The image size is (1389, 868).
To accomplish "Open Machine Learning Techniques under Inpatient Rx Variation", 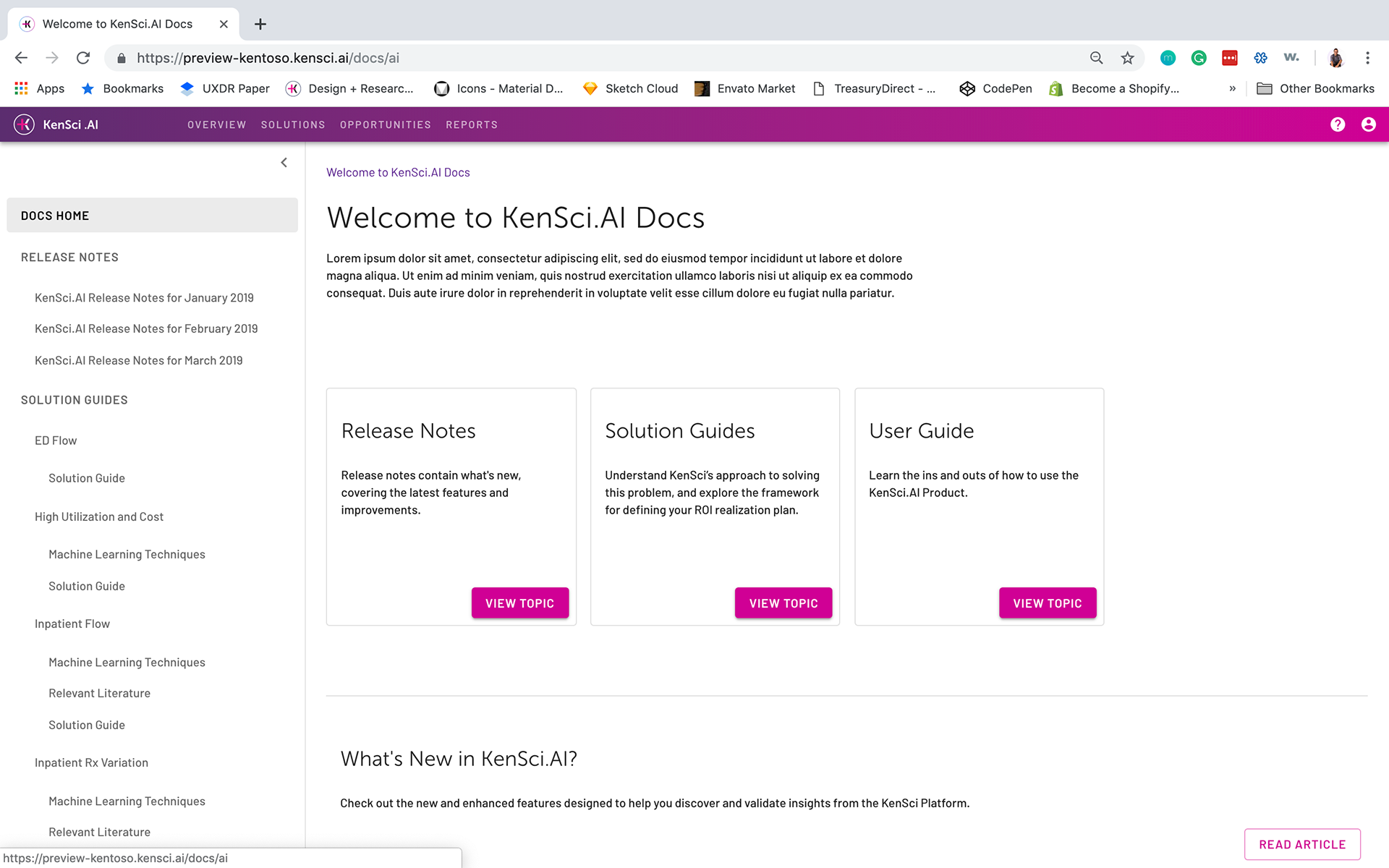I will [127, 801].
